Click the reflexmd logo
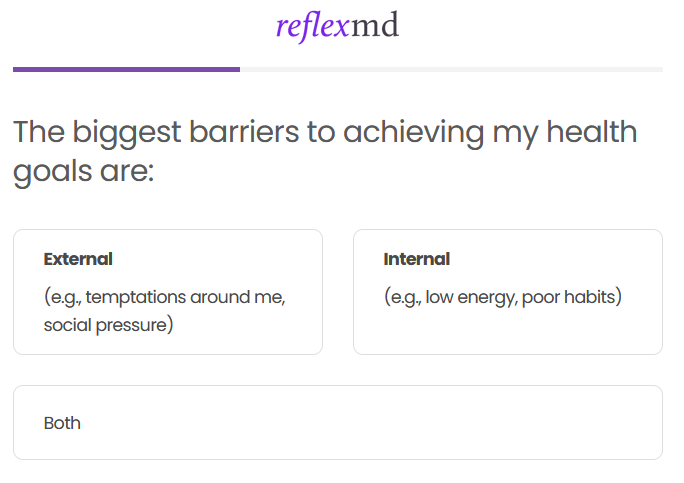The height and width of the screenshot is (483, 684). (337, 26)
